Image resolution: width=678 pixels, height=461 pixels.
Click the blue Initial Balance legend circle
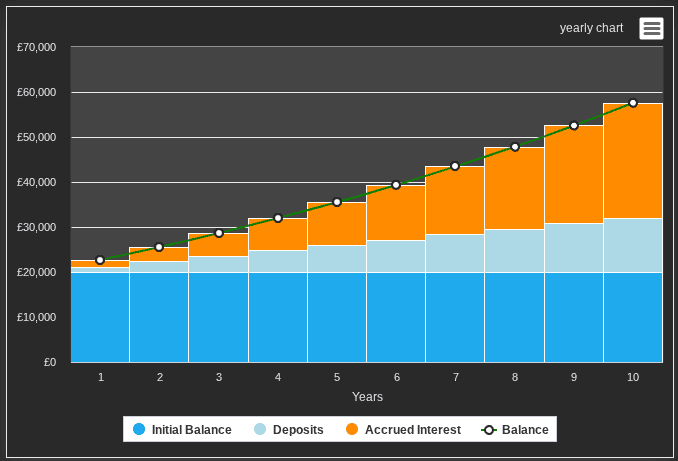click(x=139, y=429)
